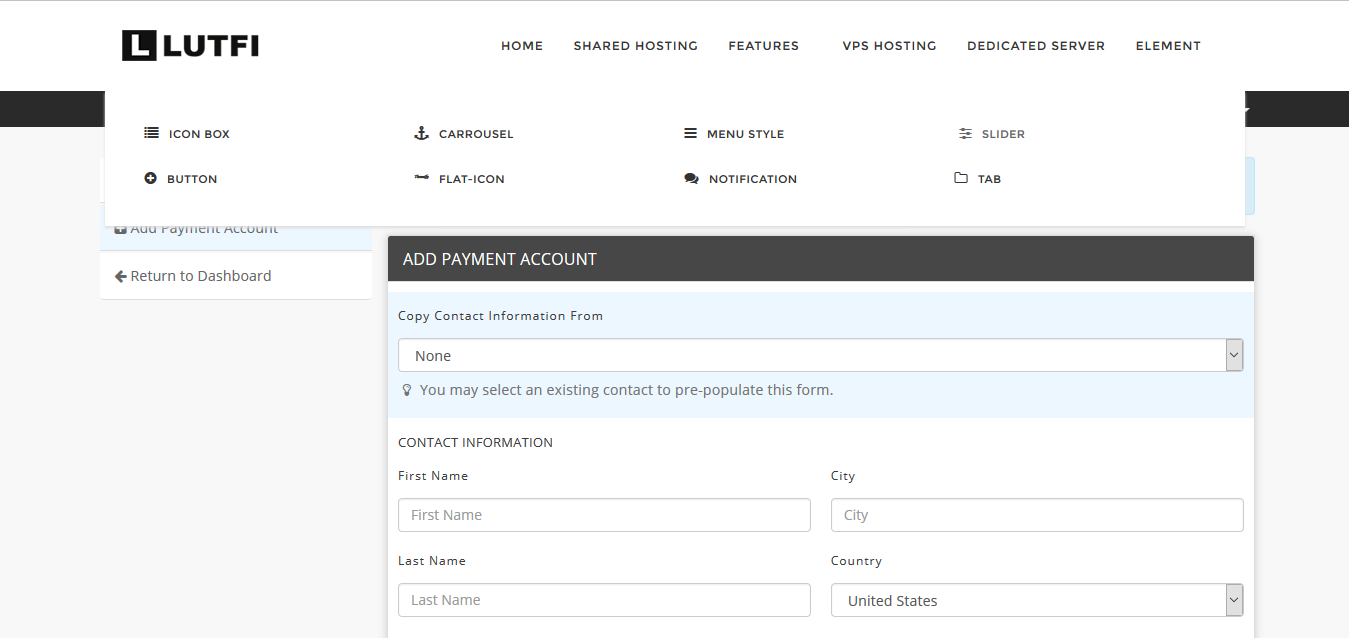Open the Shared Hosting menu item
Viewport: 1349px width, 638px height.
coord(635,45)
